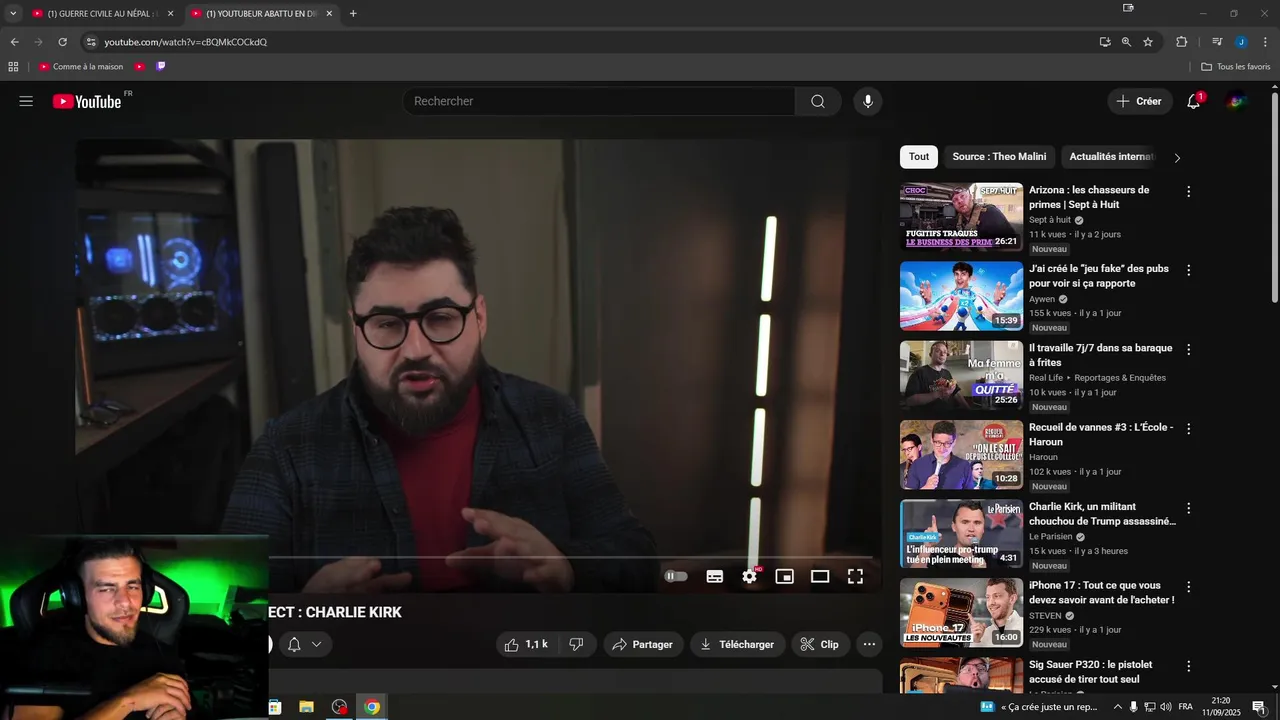Open more actions below the video

click(869, 645)
